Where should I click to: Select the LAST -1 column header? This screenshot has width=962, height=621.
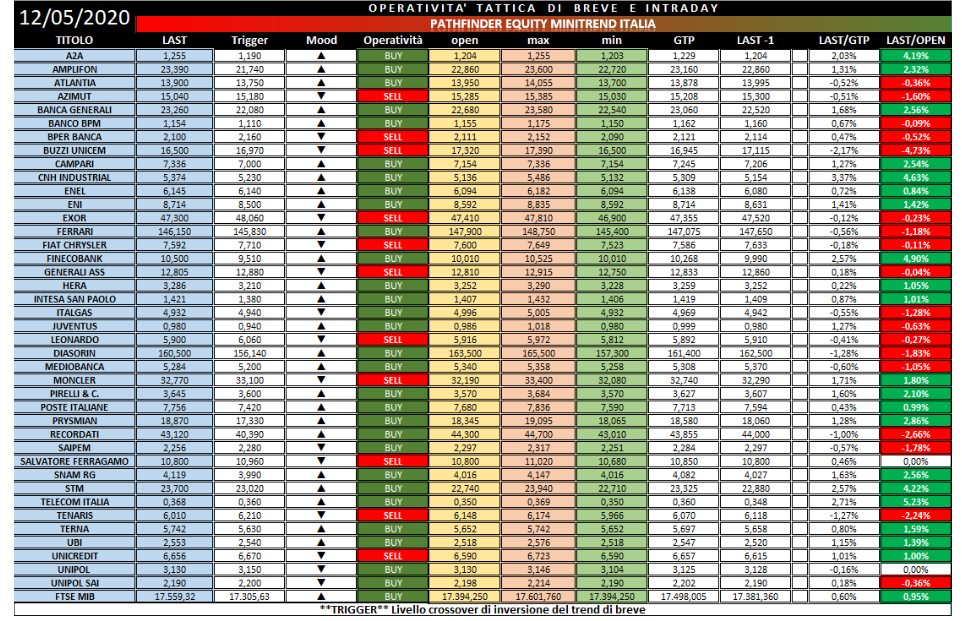[755, 40]
